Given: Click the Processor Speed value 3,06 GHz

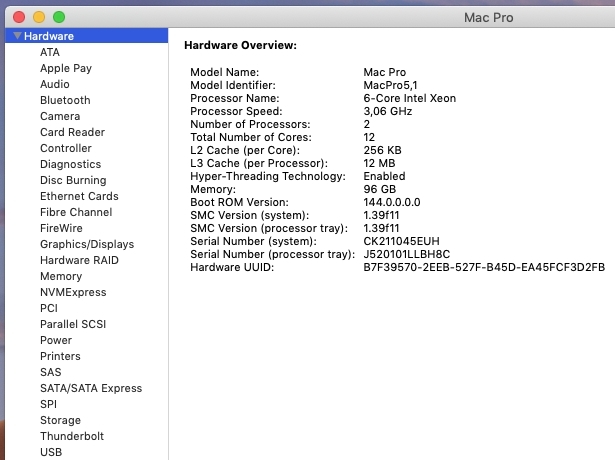Looking at the screenshot, I should coord(388,111).
